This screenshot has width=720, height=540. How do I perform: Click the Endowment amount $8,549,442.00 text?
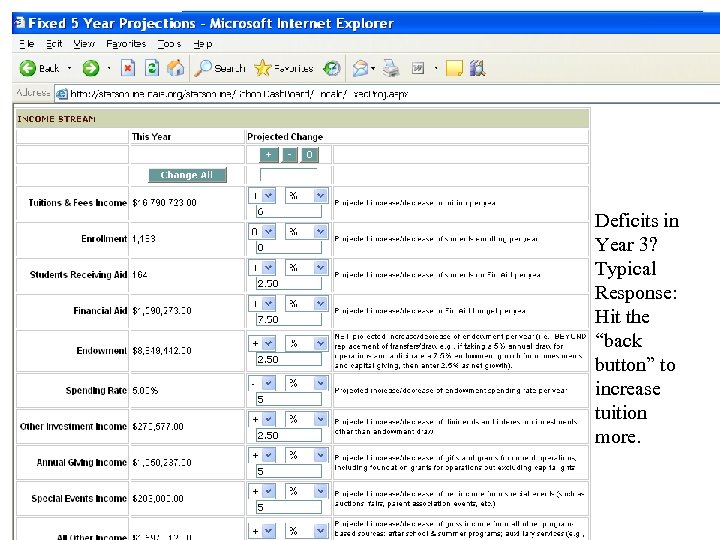[162, 351]
